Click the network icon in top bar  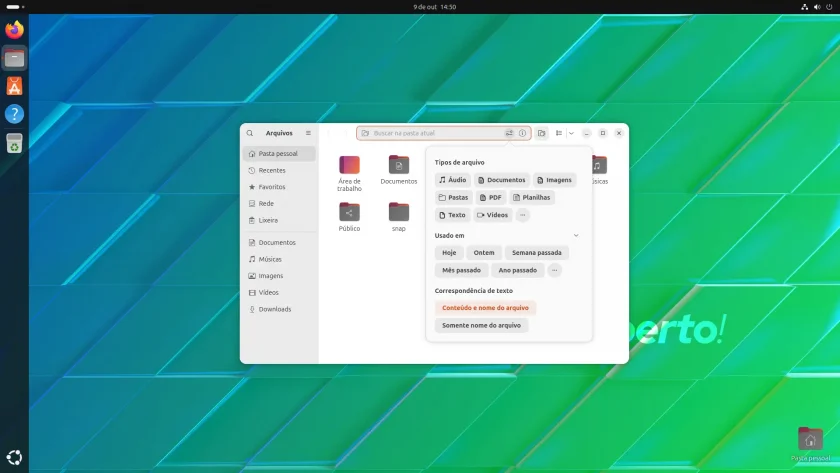805,7
